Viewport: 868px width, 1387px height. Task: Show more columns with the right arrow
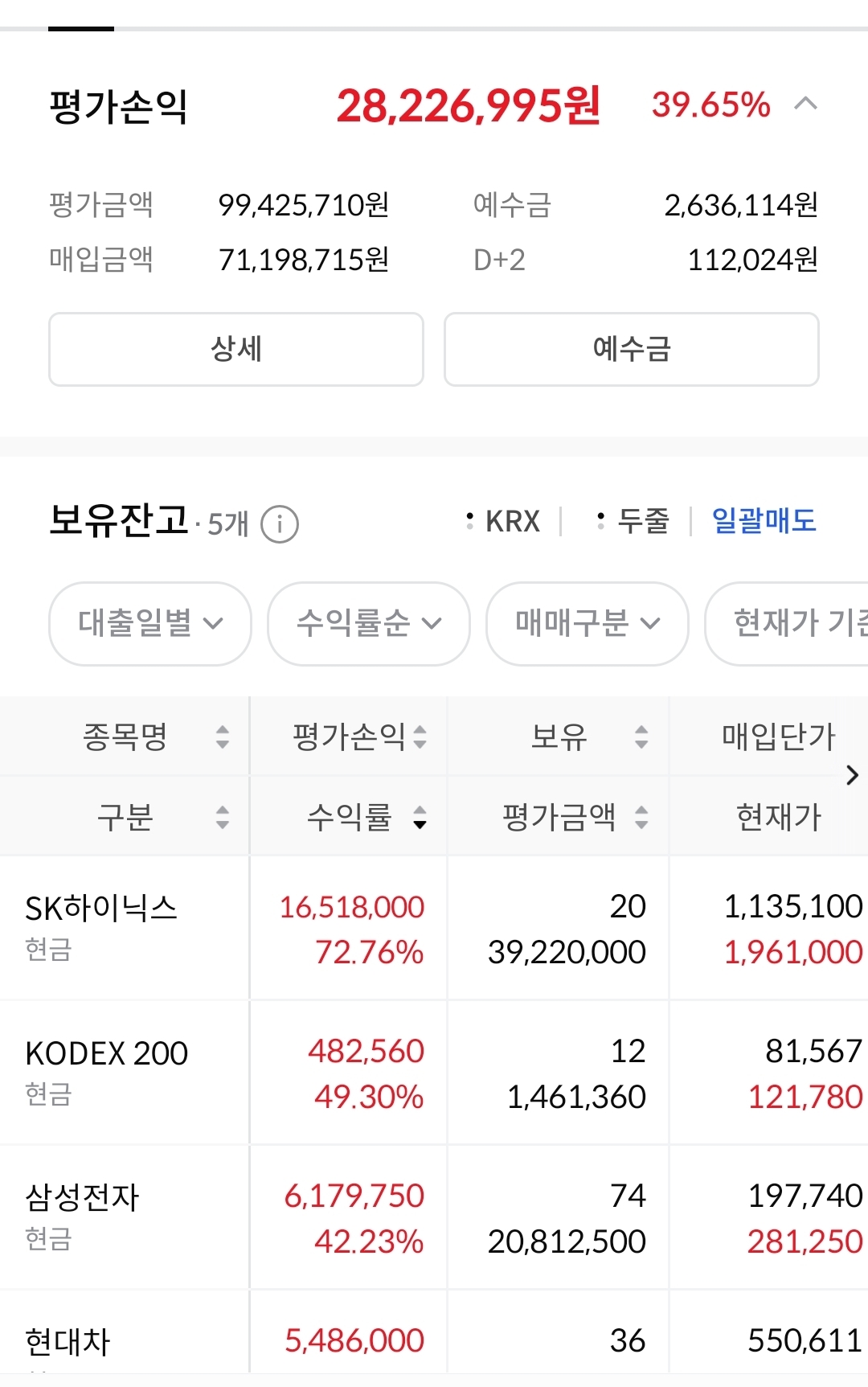coord(853,775)
